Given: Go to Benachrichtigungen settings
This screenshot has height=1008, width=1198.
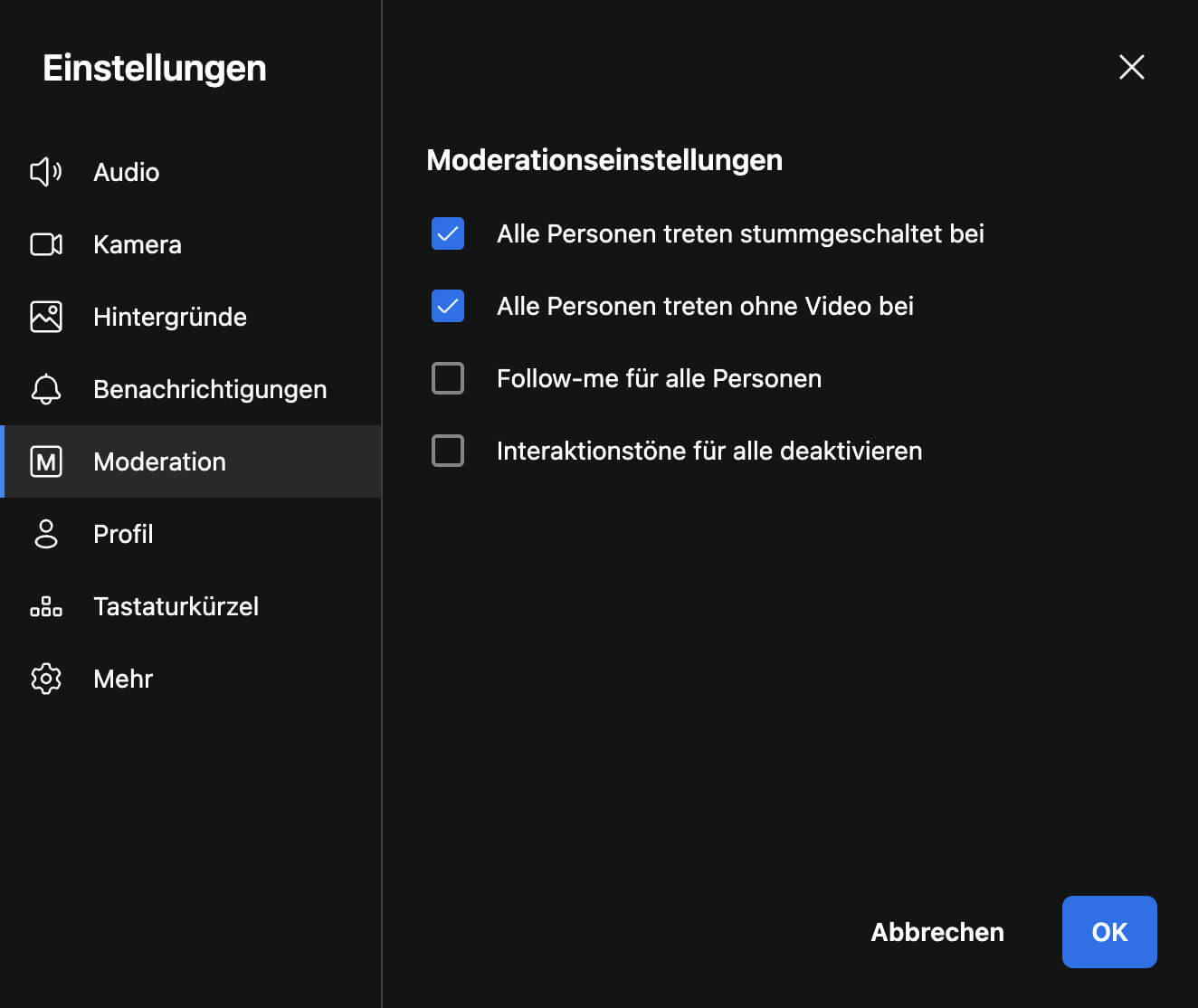Looking at the screenshot, I should click(x=191, y=389).
